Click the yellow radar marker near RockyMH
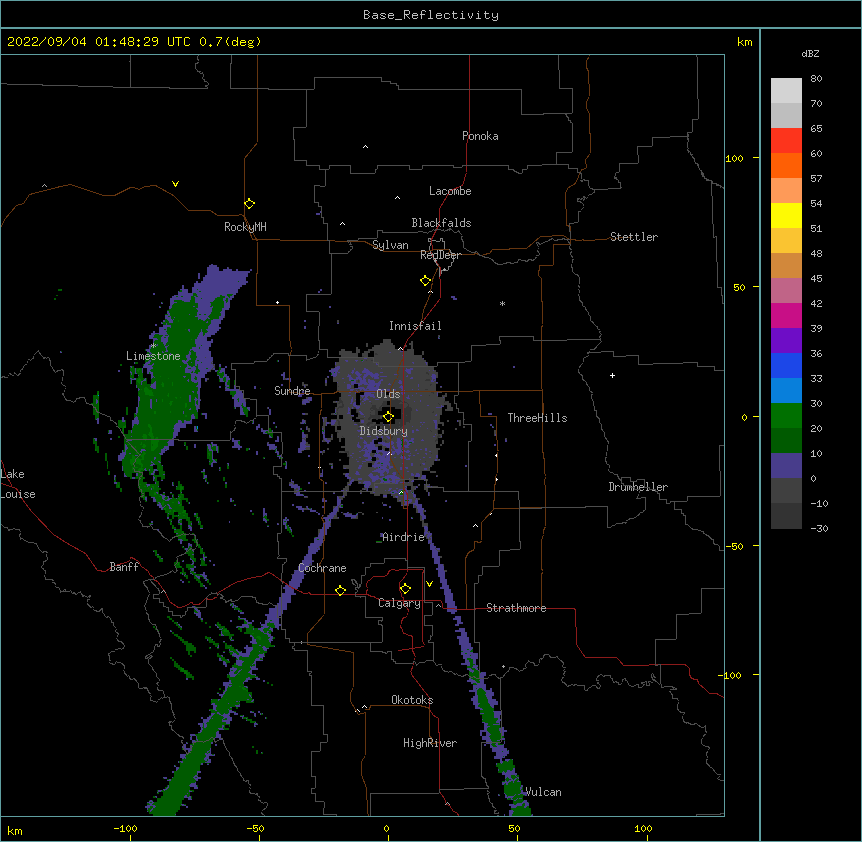Image resolution: width=862 pixels, height=842 pixels. (x=250, y=204)
